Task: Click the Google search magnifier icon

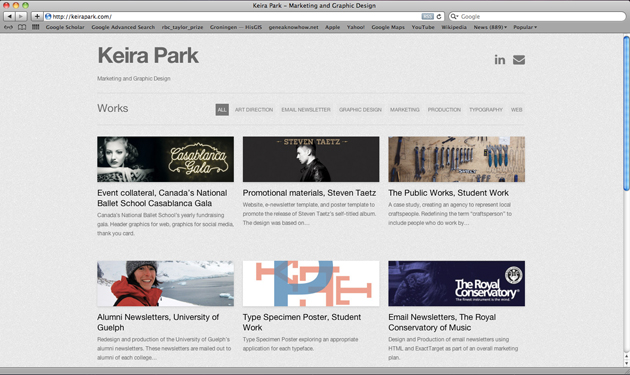Action: tap(454, 16)
